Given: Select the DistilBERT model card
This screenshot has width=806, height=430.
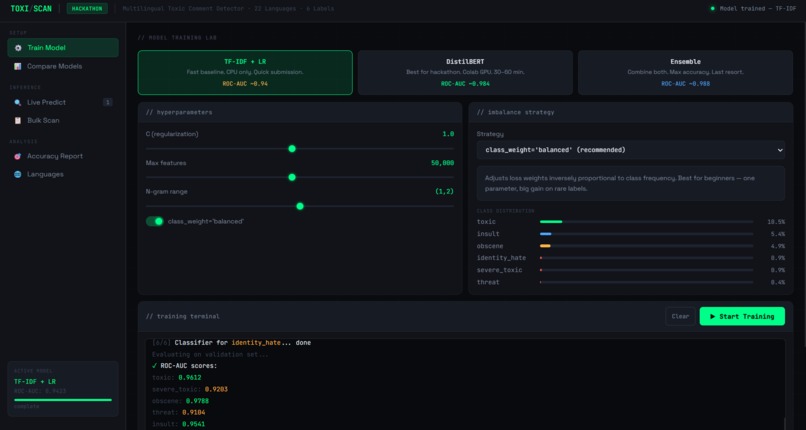Looking at the screenshot, I should click(465, 72).
